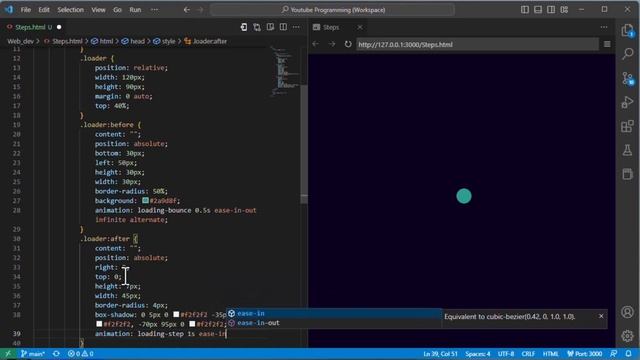Viewport: 640px width, 360px height.
Task: Synchronize changes in the status bar
Action: [x=56, y=353]
